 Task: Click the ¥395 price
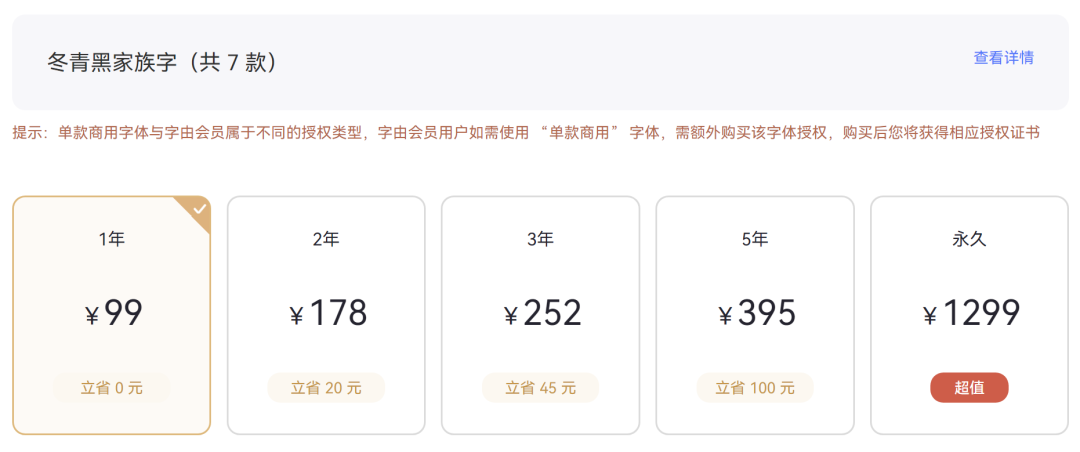point(757,314)
